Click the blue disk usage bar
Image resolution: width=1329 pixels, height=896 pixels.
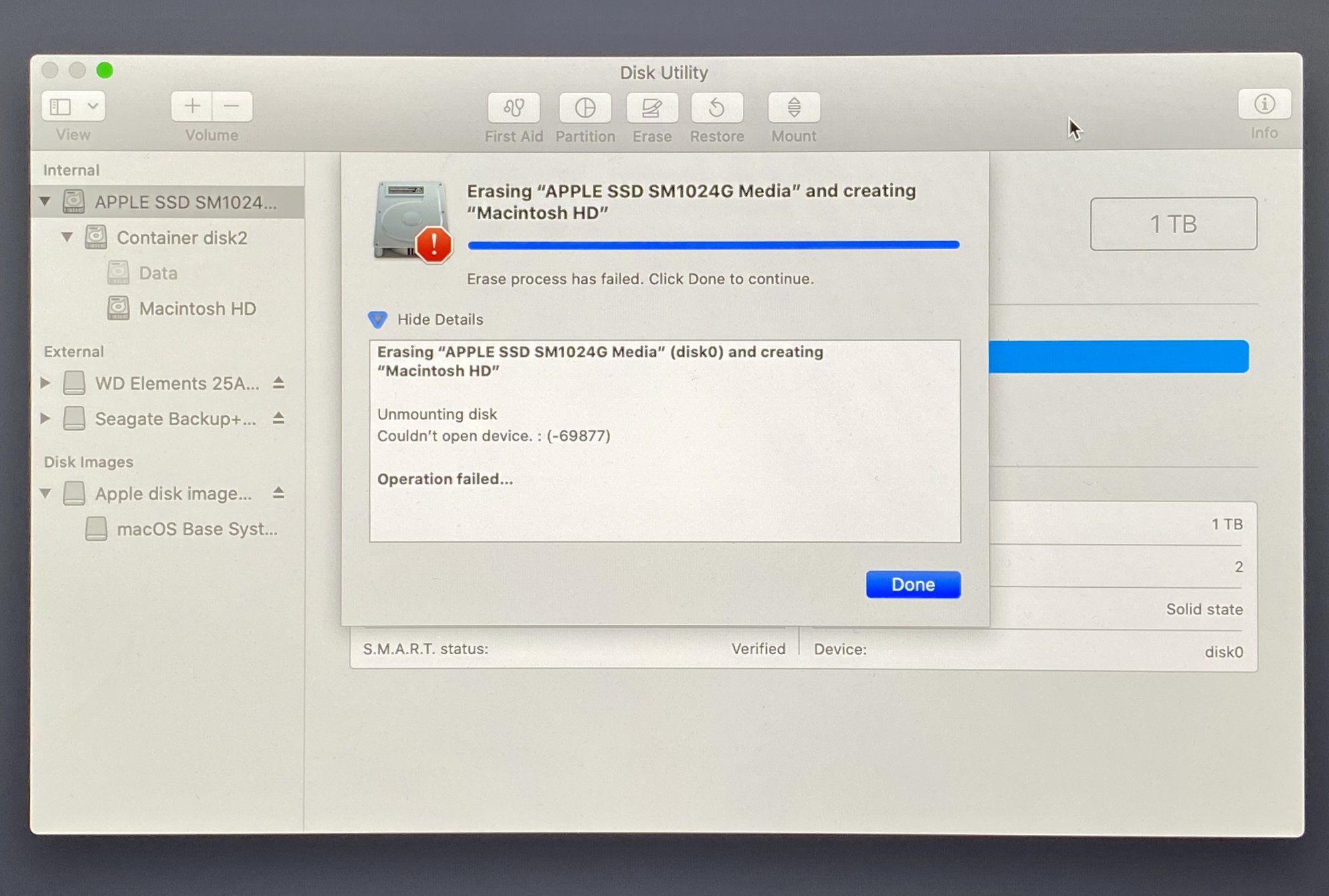[1119, 357]
